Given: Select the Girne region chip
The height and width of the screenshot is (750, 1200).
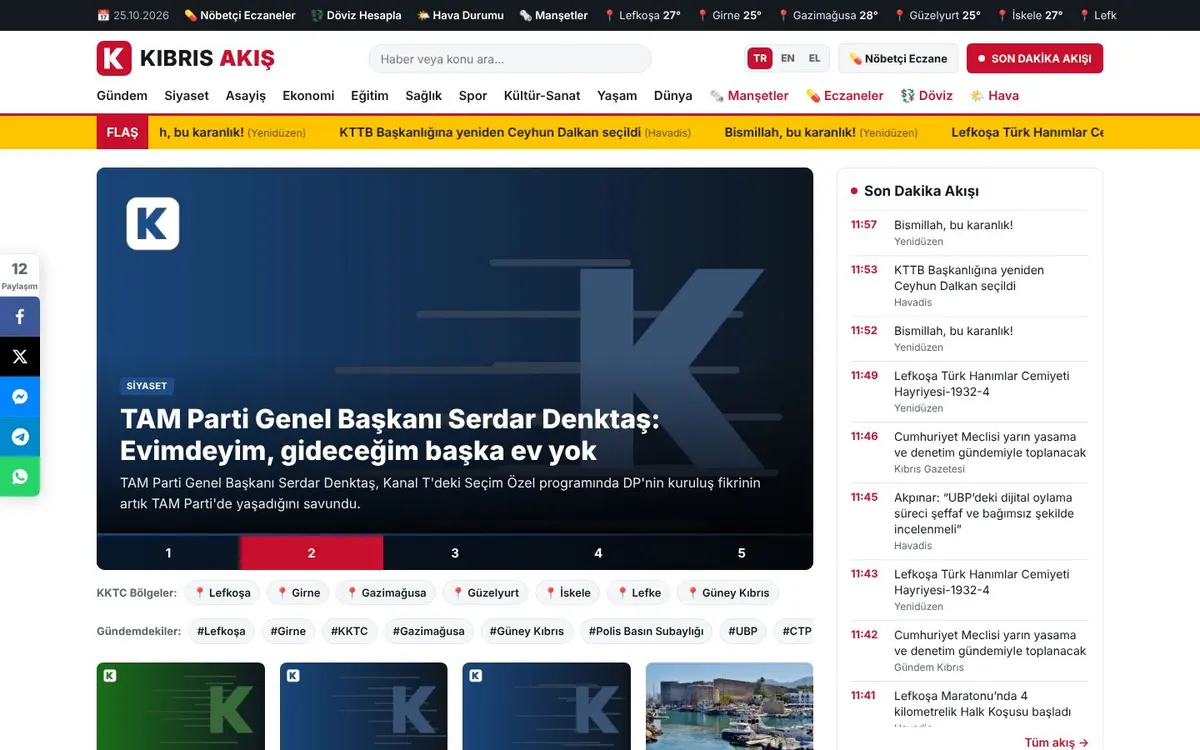Looking at the screenshot, I should tap(298, 593).
